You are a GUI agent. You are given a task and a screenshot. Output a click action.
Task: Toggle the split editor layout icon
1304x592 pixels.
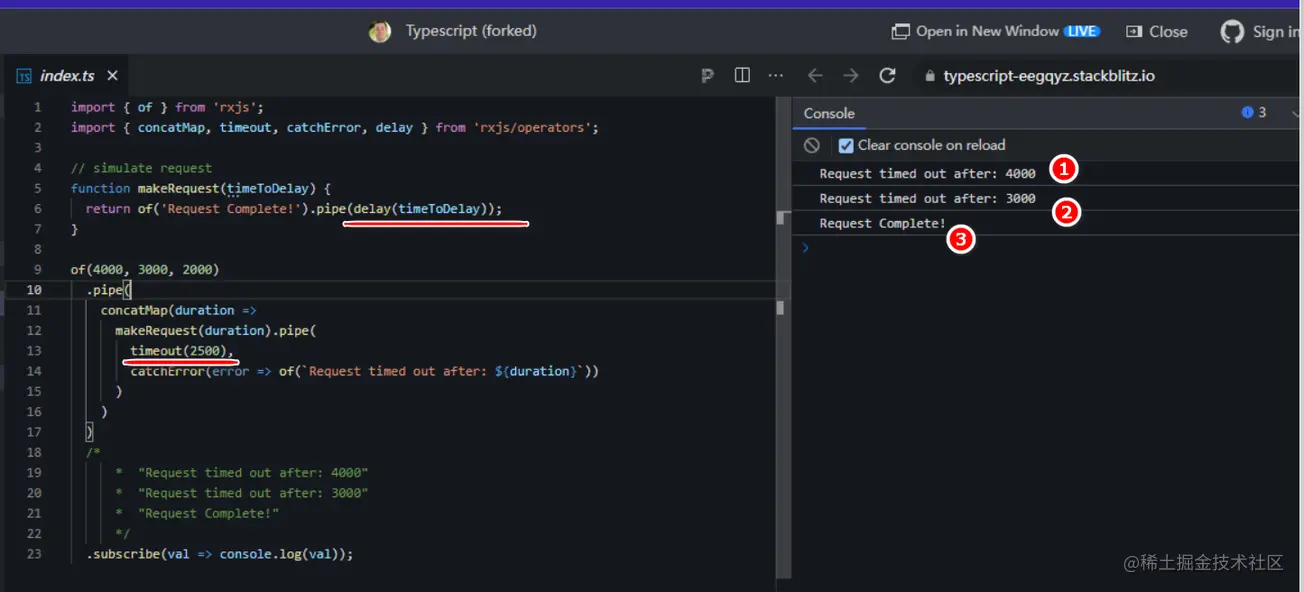(742, 75)
